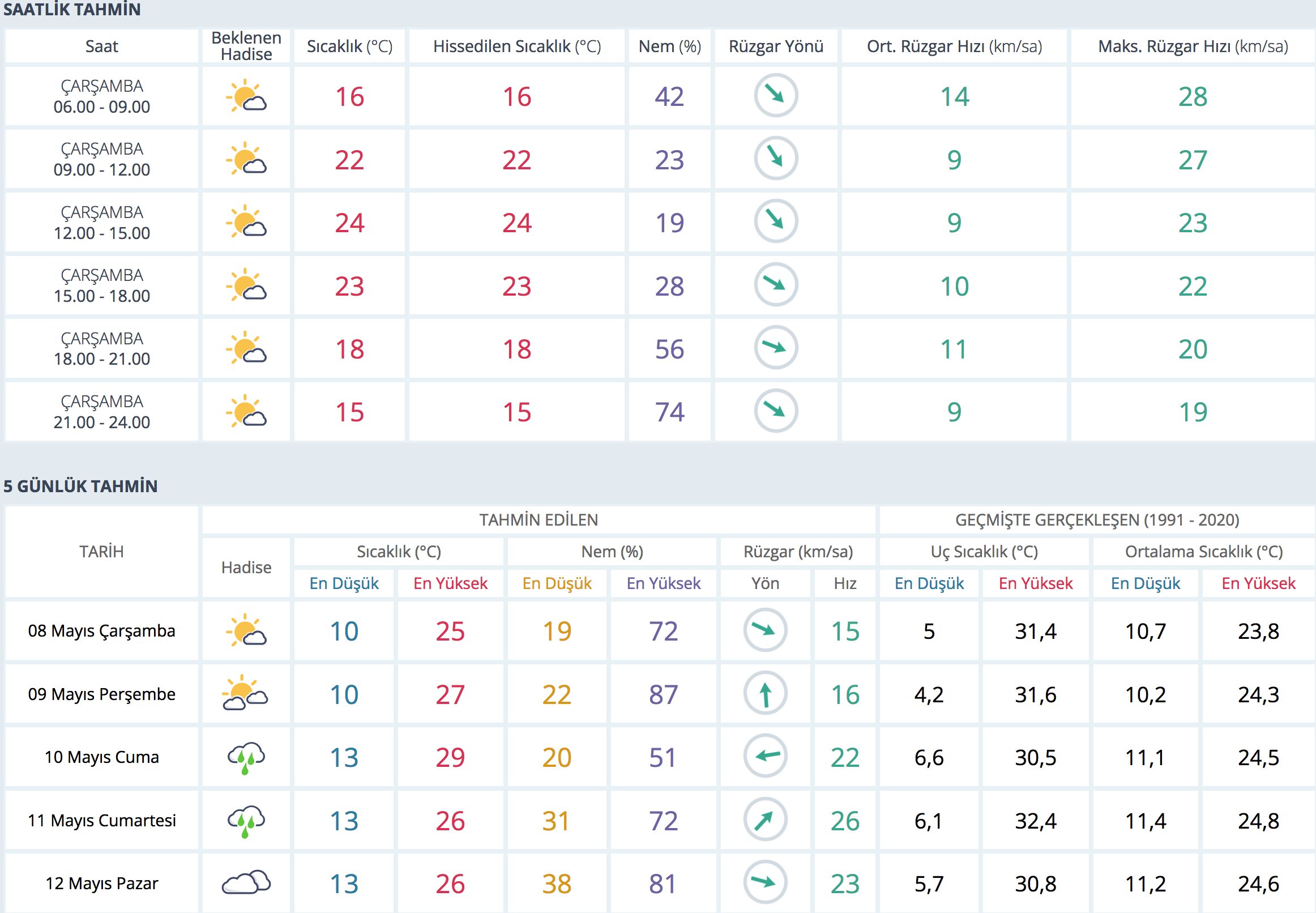Click the cloudy icon for 12 Mayıs Pazar
Image resolution: width=1316 pixels, height=913 pixels.
tap(246, 883)
